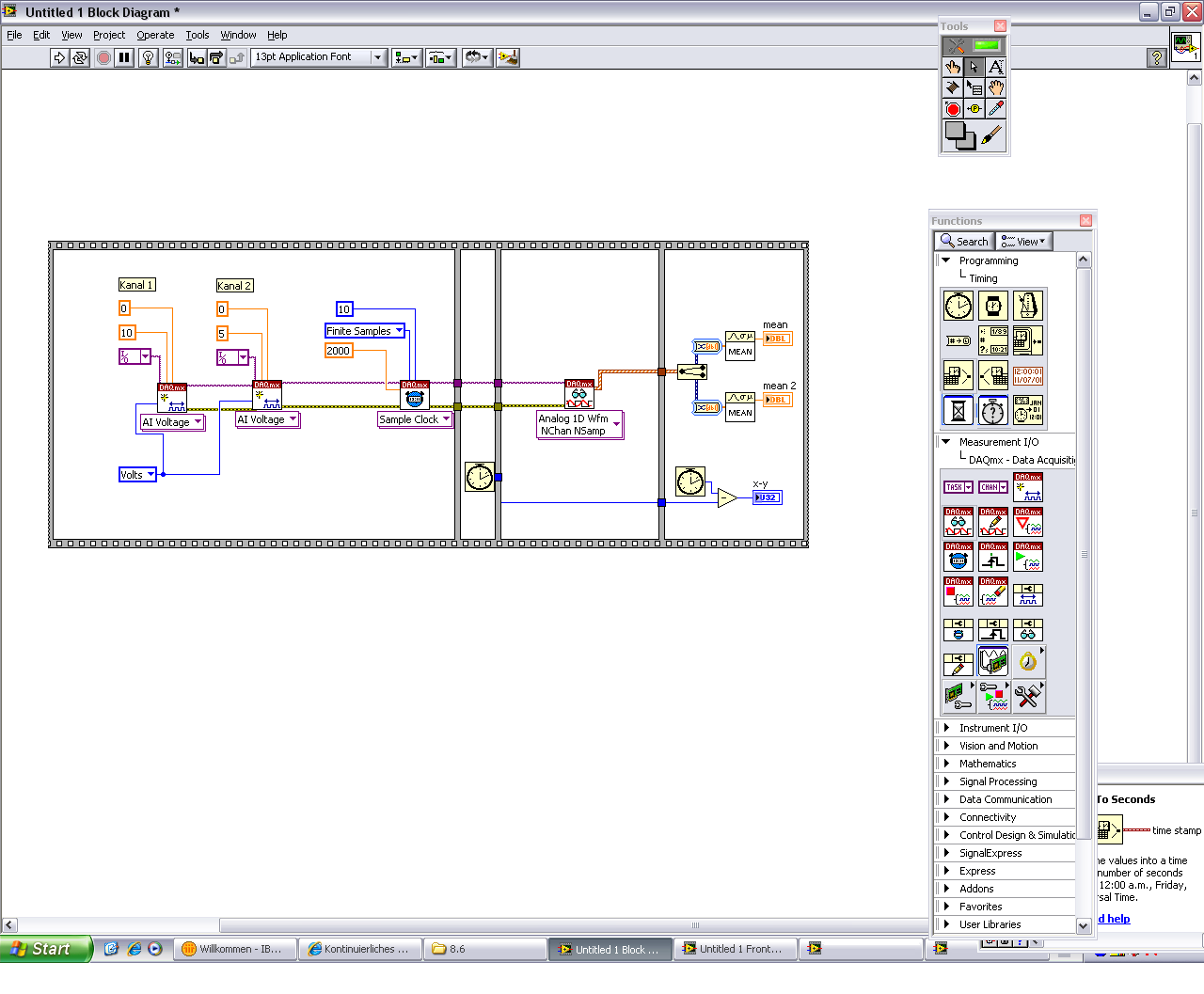The height and width of the screenshot is (994, 1204).
Task: Pick the DAQmx Stop Task function
Action: (958, 592)
